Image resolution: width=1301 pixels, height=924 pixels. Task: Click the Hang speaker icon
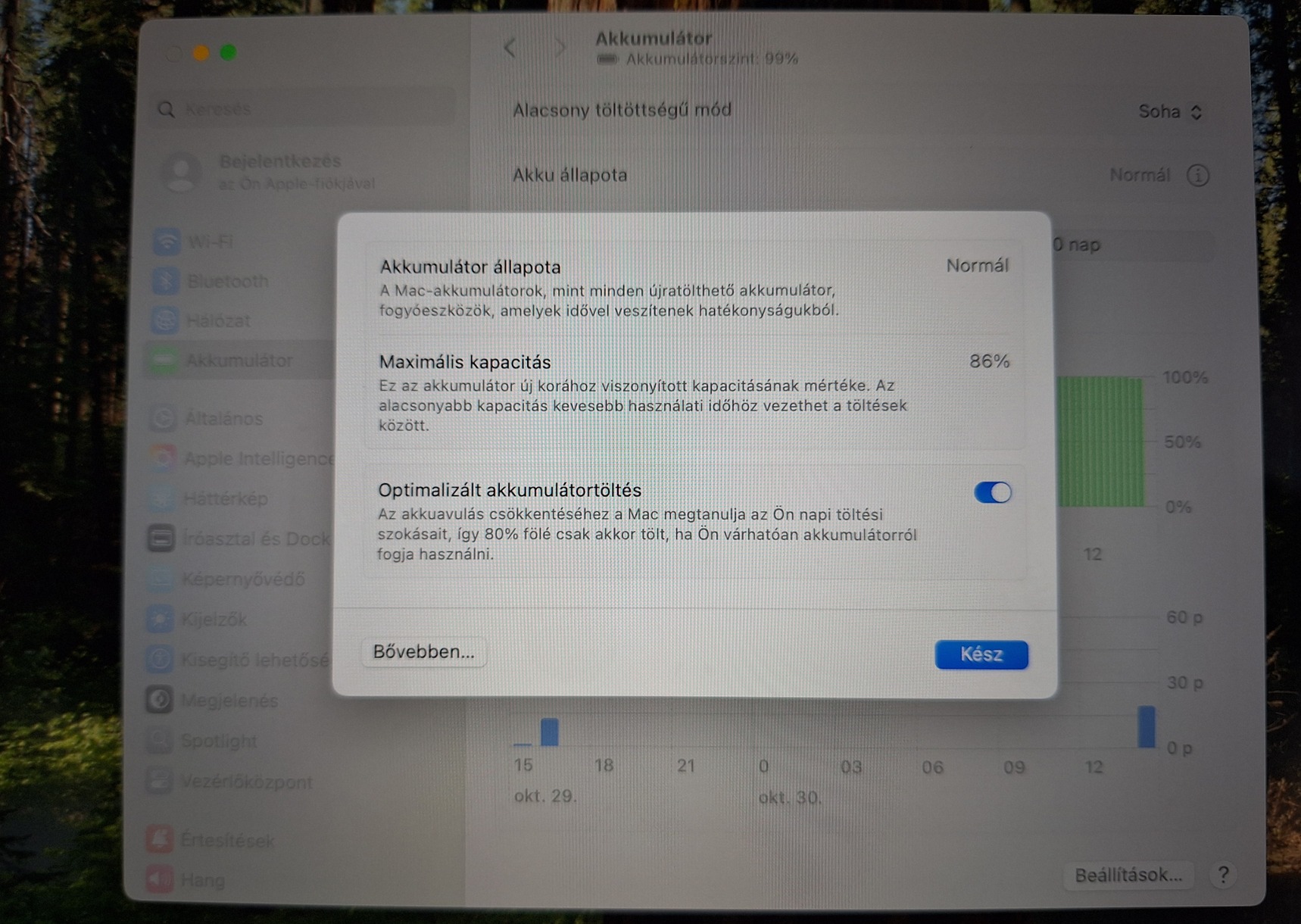click(159, 879)
